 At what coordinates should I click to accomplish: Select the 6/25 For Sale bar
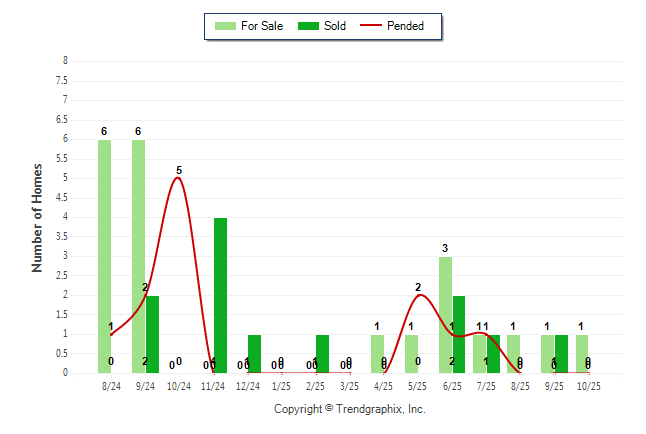pos(445,315)
